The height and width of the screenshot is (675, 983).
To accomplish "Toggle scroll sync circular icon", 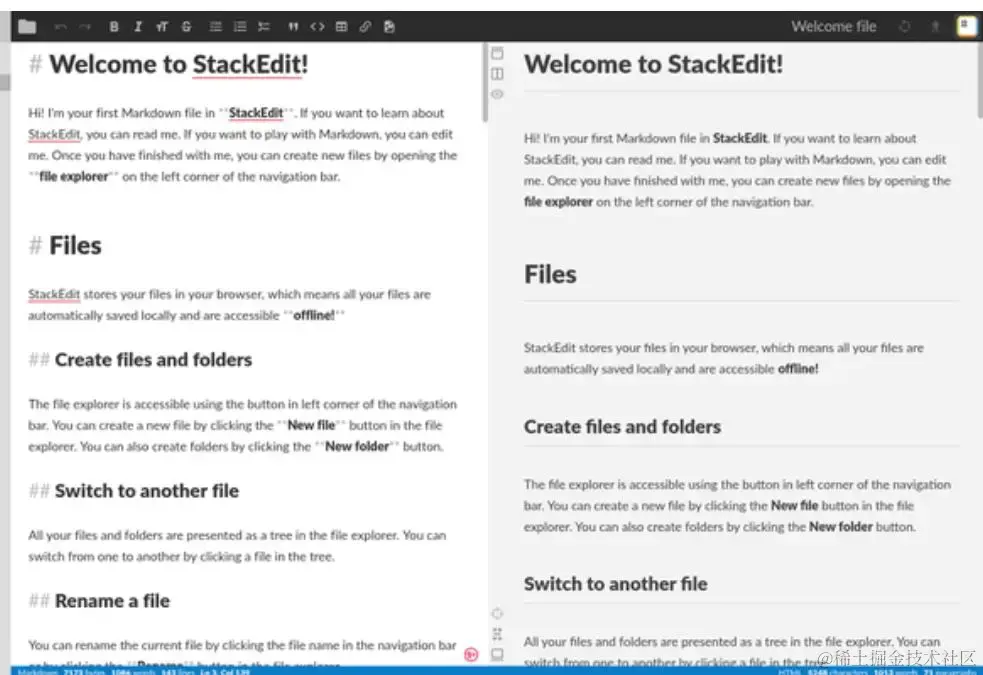I will [497, 613].
